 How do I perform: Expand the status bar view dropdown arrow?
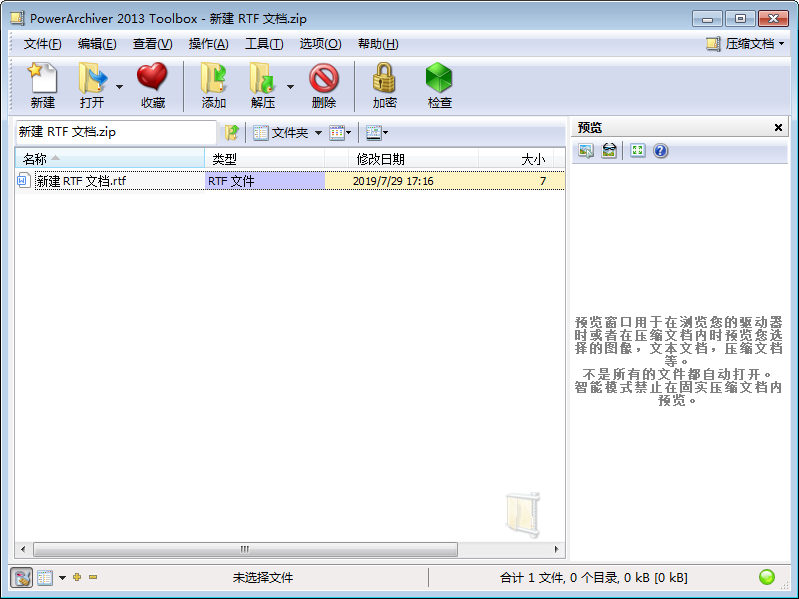click(x=62, y=578)
